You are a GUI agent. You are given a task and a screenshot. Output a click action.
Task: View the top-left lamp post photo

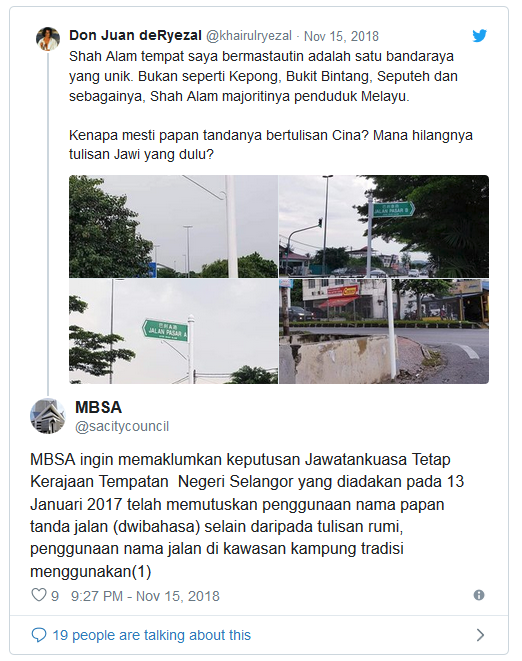tap(173, 226)
